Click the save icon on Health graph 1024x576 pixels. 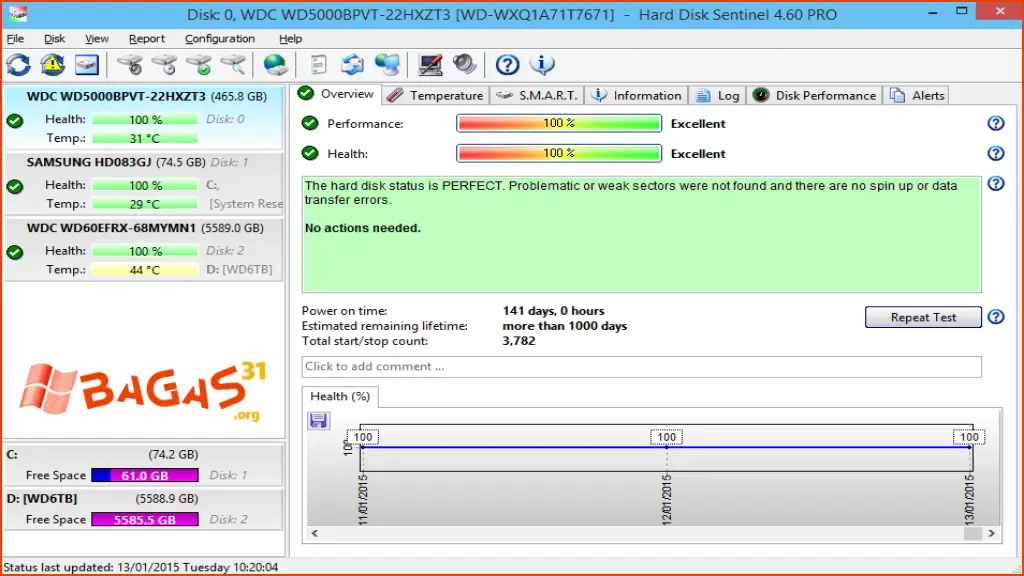[x=318, y=420]
